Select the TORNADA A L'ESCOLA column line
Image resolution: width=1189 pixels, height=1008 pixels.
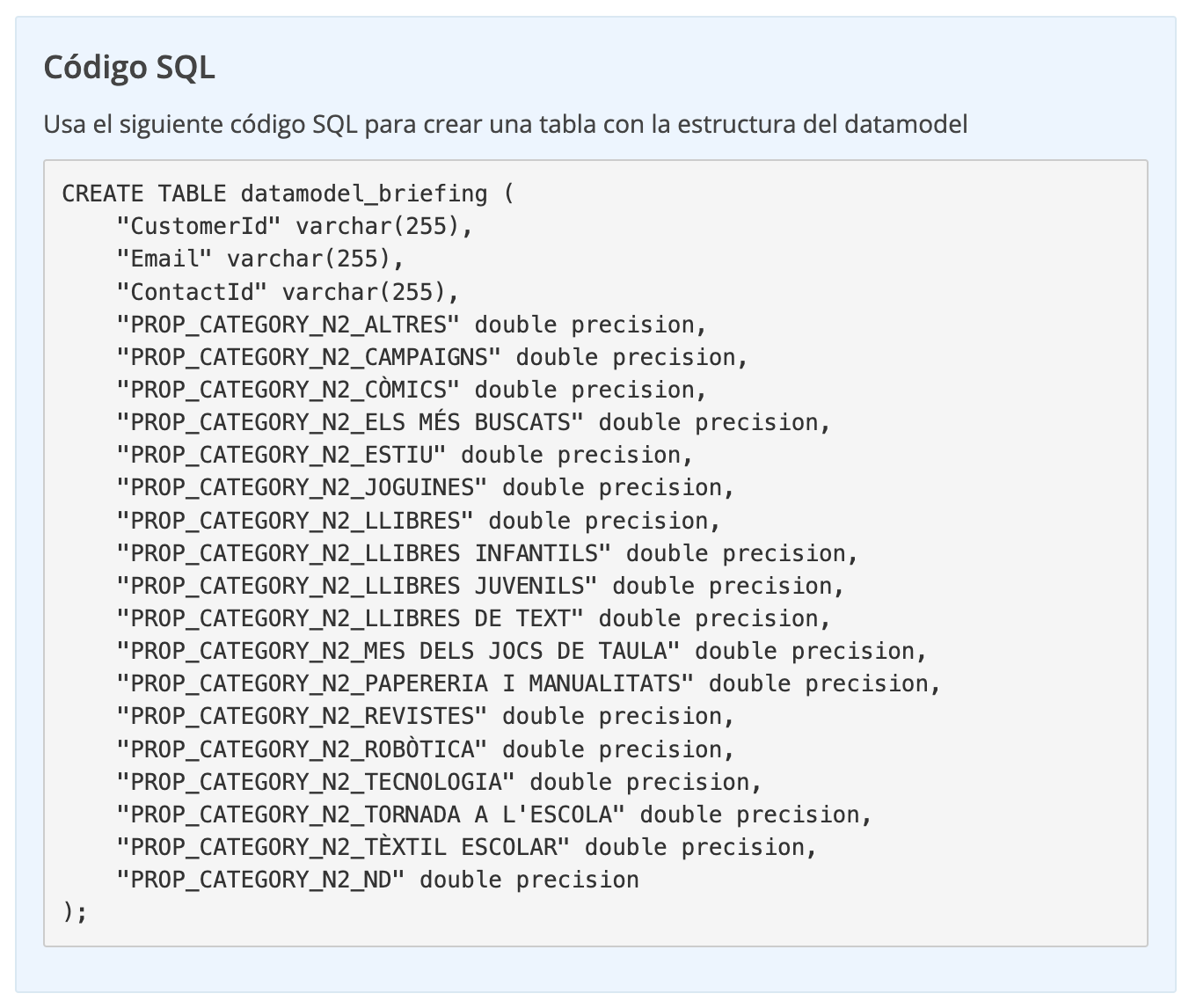point(493,814)
